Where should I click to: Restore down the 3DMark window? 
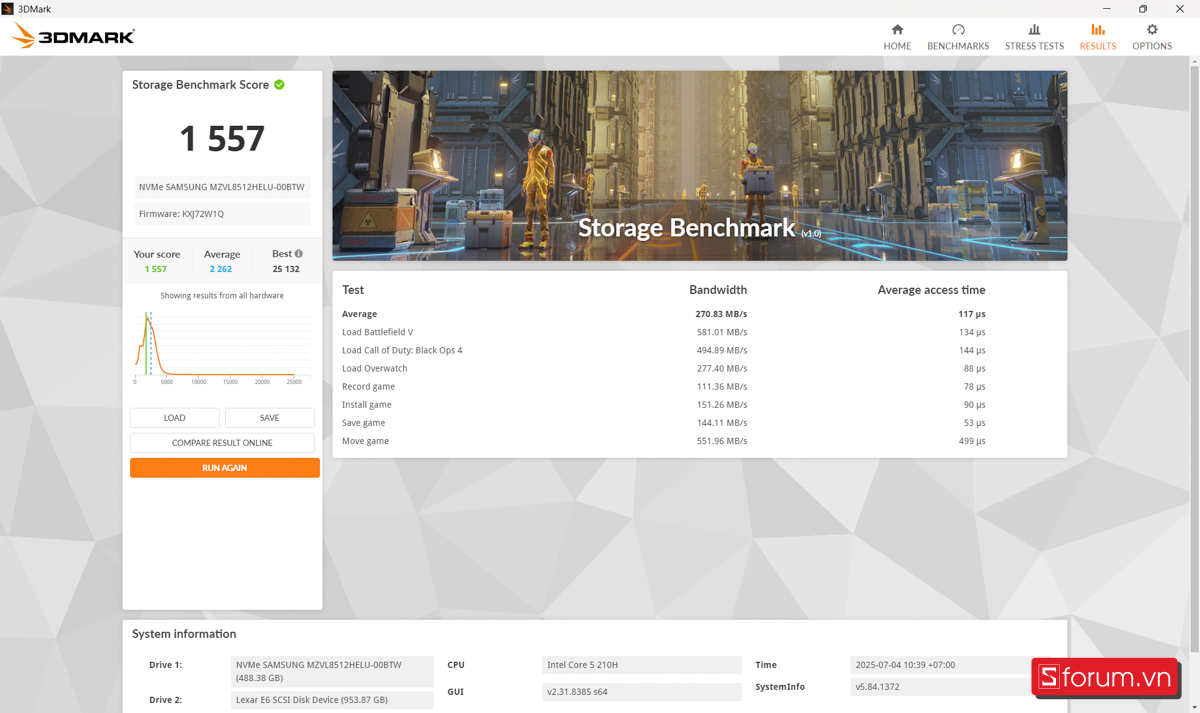(1143, 9)
